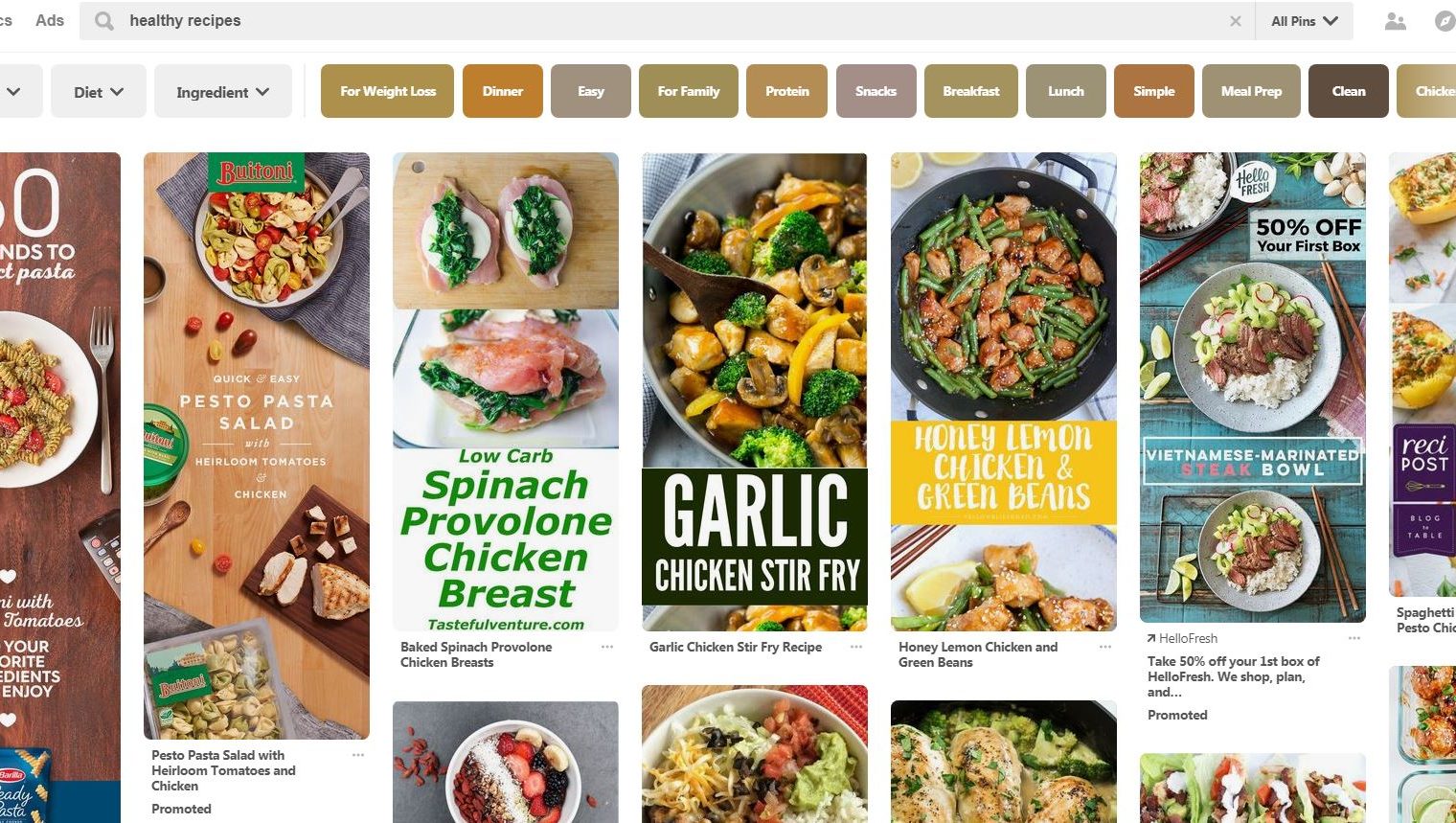Open options menu for HelloFresh promoted pin
Viewport: 1456px width, 823px height.
coord(1354,638)
